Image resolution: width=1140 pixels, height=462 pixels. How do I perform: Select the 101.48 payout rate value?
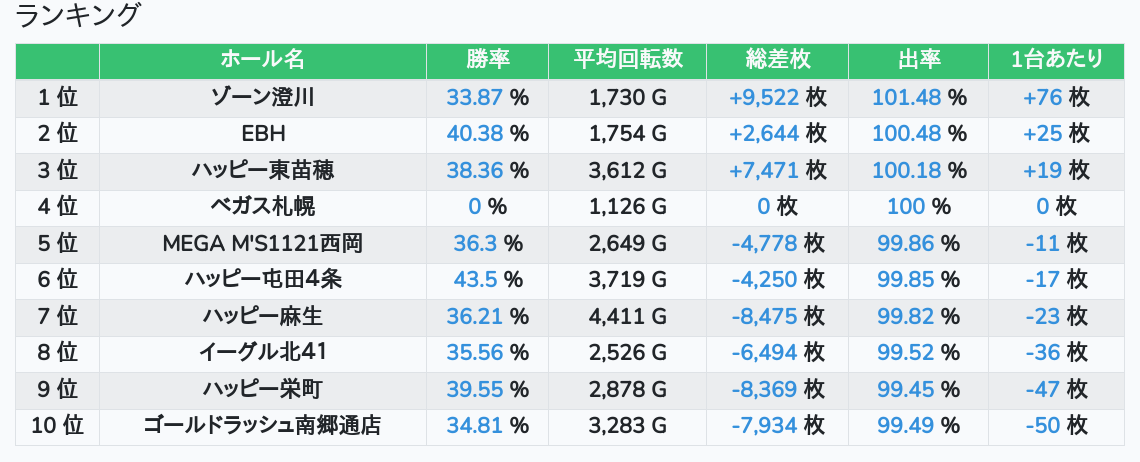click(x=906, y=97)
